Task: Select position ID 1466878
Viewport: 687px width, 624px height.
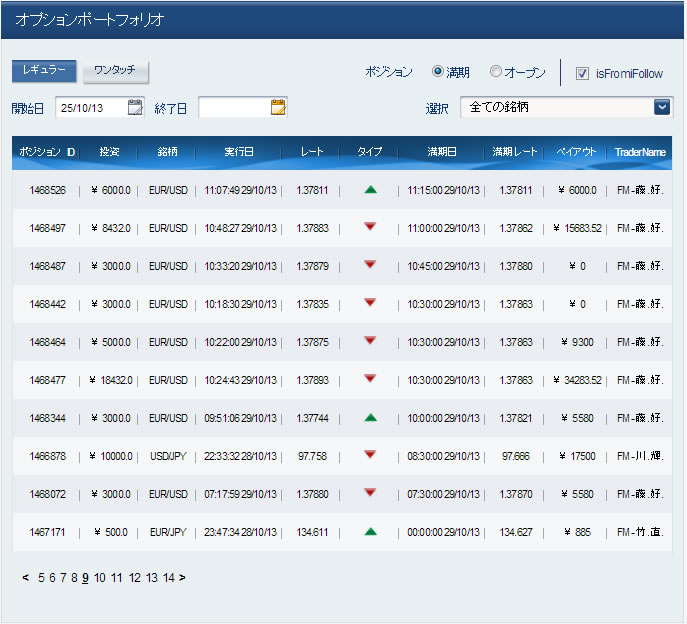Action: [x=47, y=456]
